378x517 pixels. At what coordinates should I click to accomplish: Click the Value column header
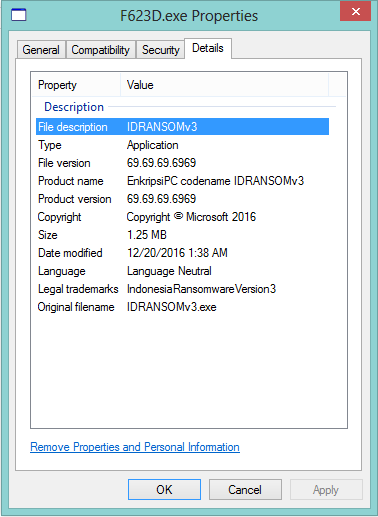(x=224, y=85)
